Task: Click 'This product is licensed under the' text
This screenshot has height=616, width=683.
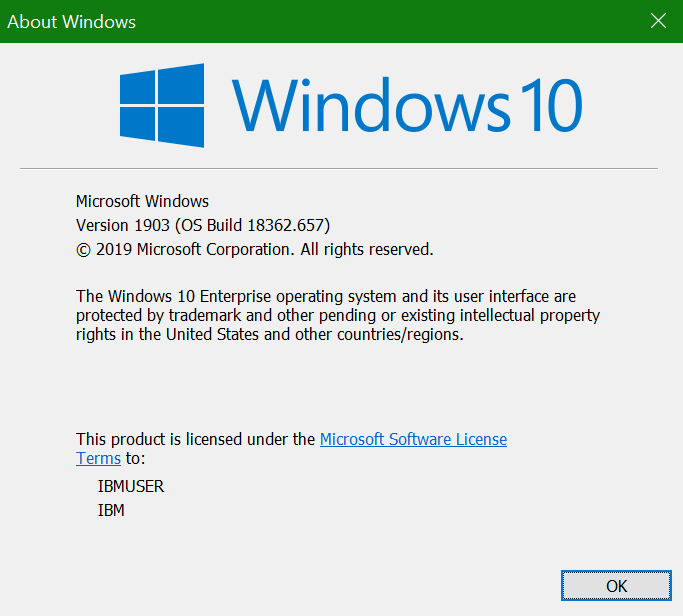Action: click(x=195, y=439)
